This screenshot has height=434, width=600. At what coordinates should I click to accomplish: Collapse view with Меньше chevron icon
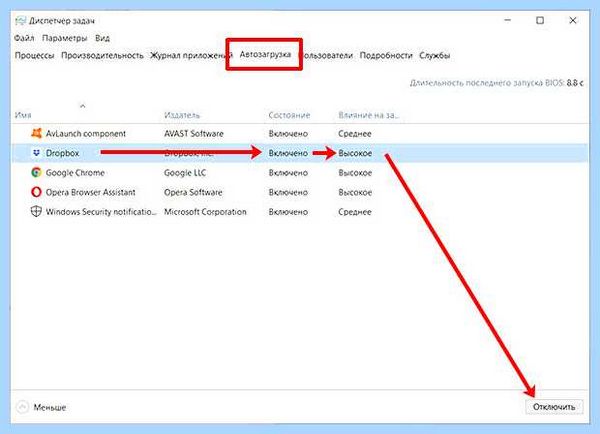point(22,407)
